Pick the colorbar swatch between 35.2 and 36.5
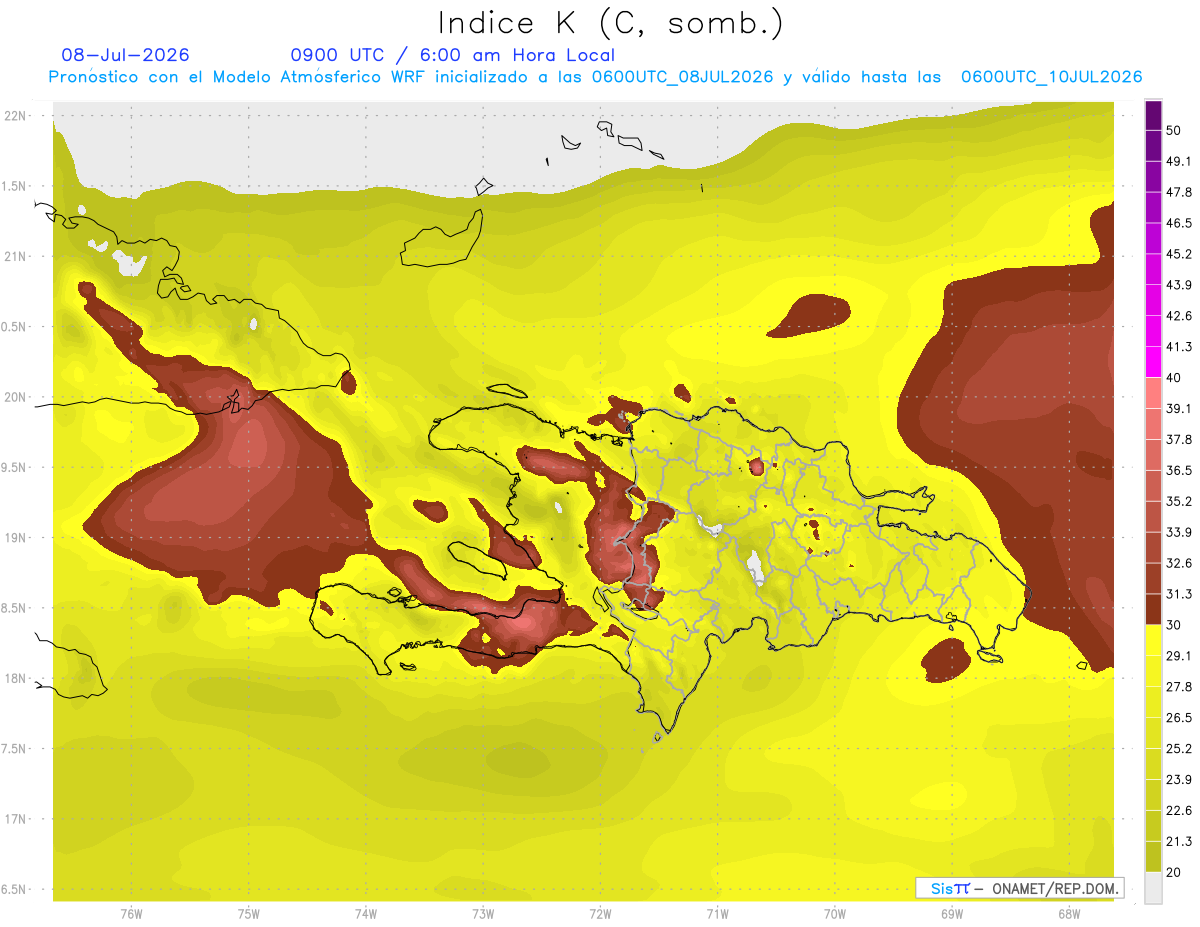 point(1153,486)
